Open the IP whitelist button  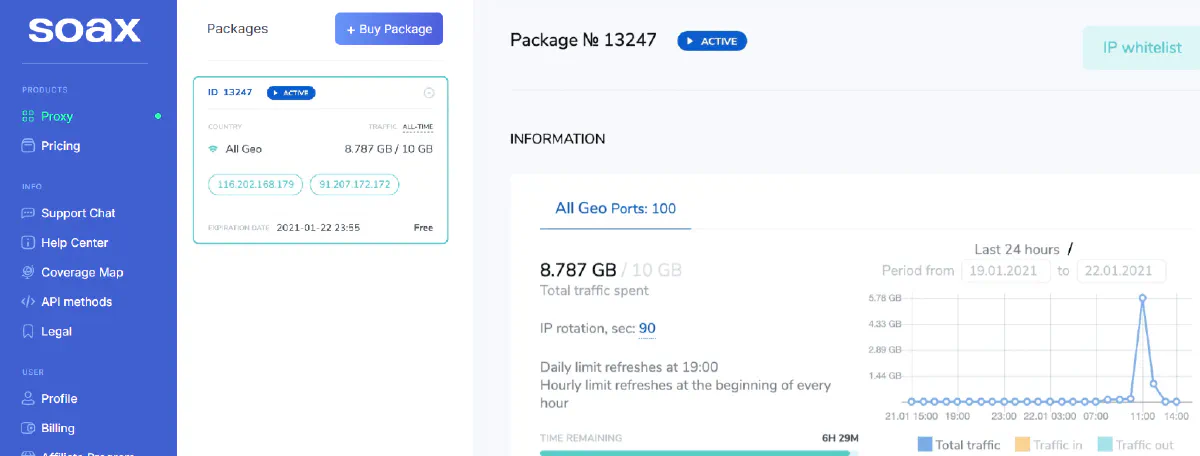pyautogui.click(x=1141, y=47)
